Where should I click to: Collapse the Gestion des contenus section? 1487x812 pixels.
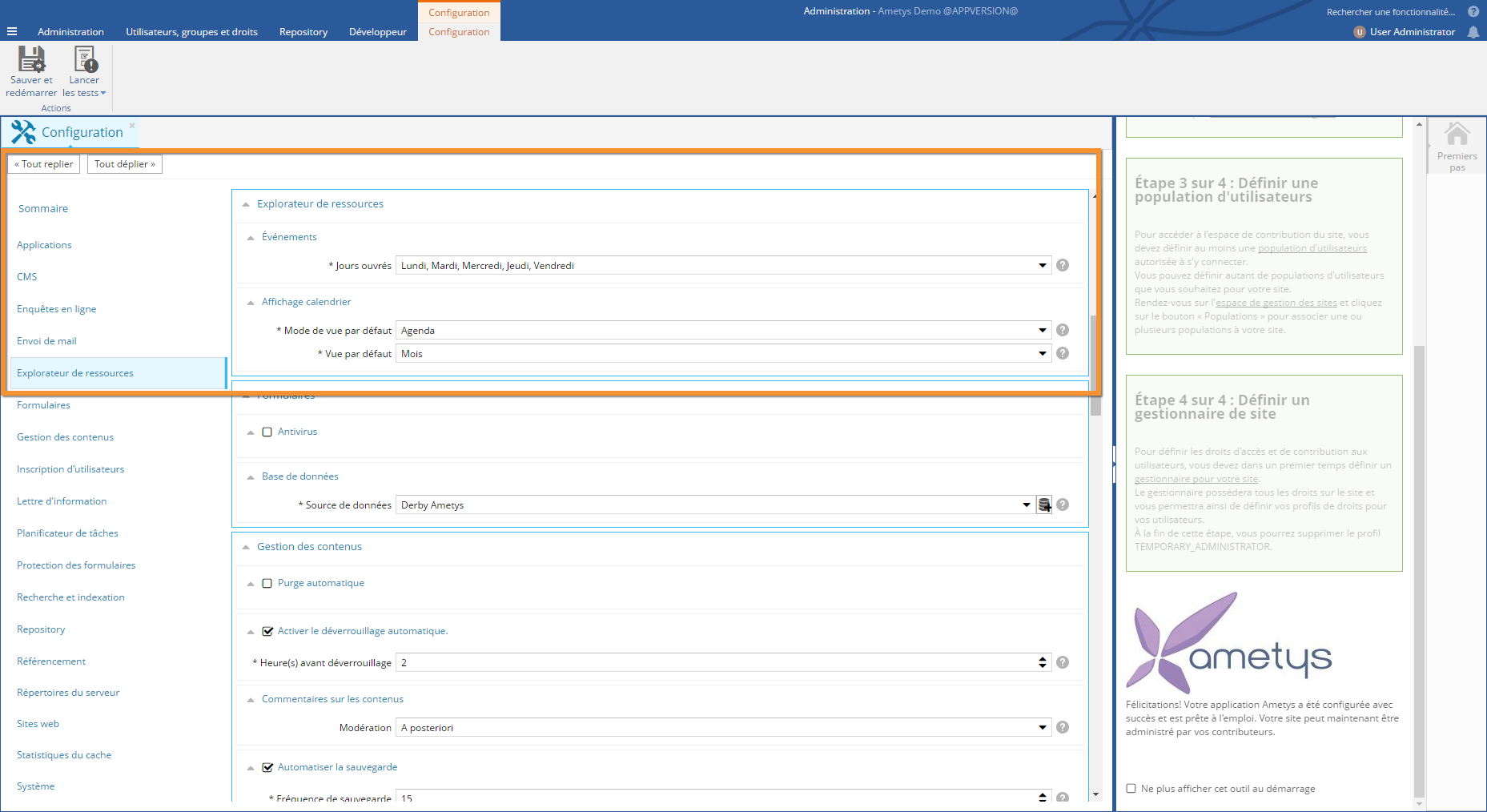[246, 548]
